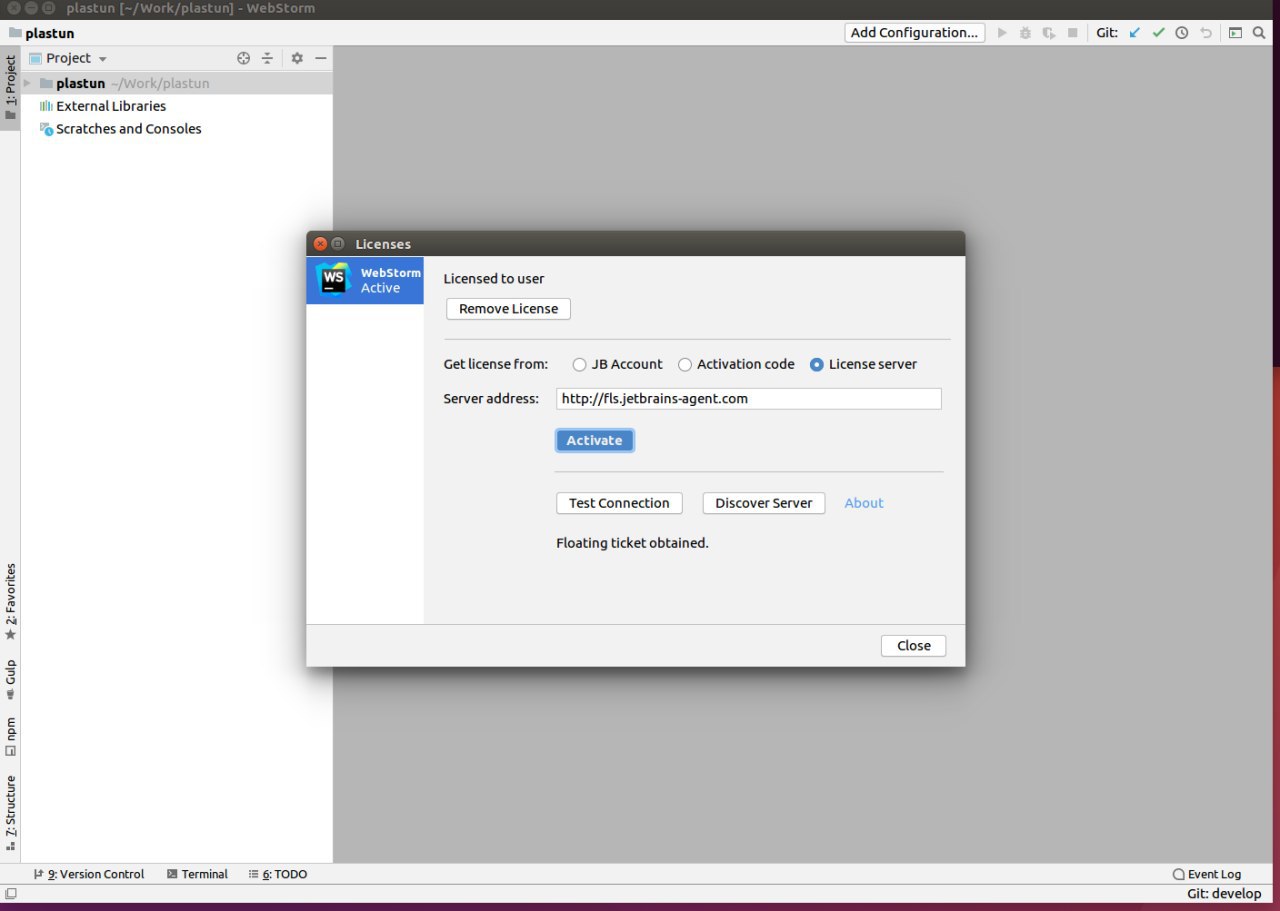Click the Test Connection button

coord(619,503)
